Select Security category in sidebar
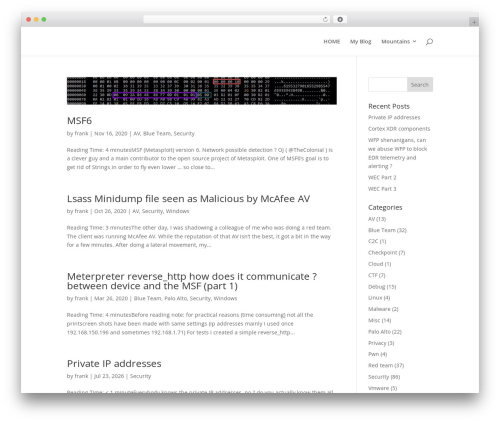This screenshot has width=500, height=423. pyautogui.click(x=378, y=377)
